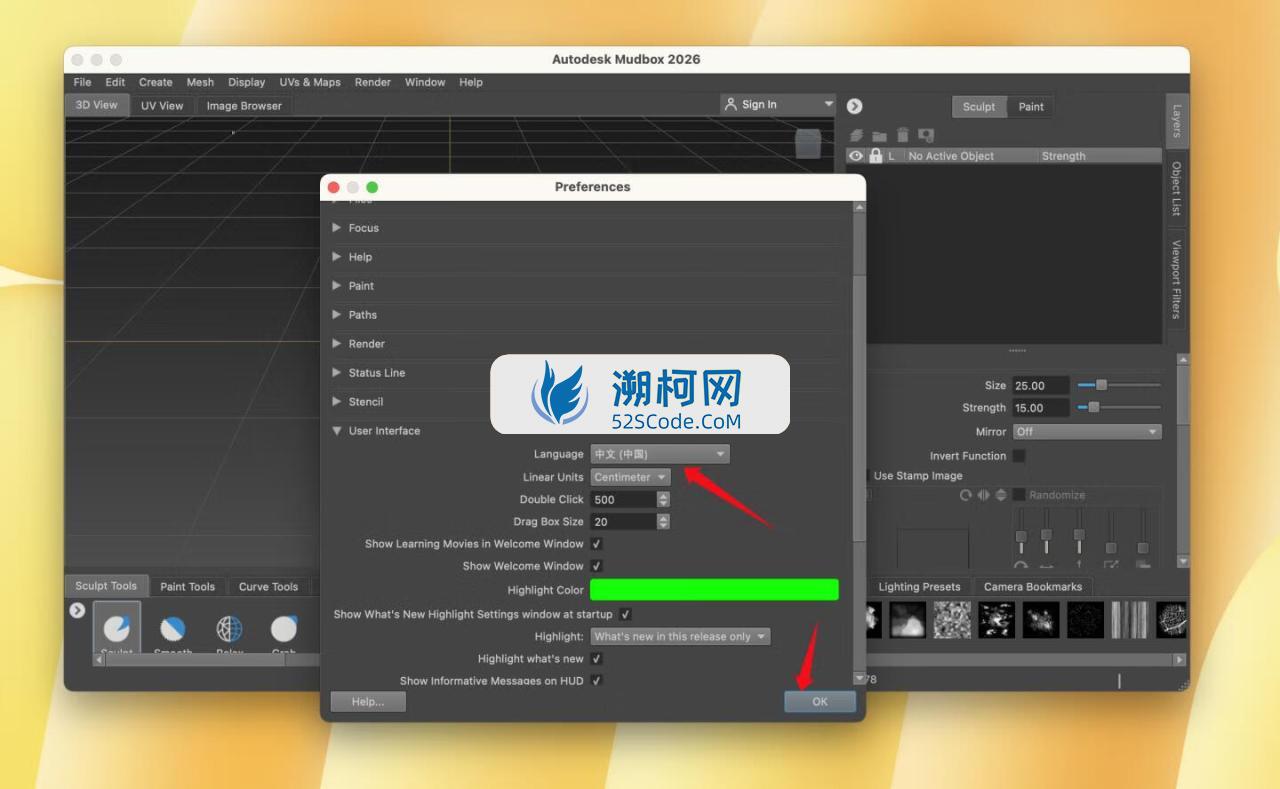Image resolution: width=1280 pixels, height=789 pixels.
Task: Expand the Status Line preferences section
Action: pos(337,373)
